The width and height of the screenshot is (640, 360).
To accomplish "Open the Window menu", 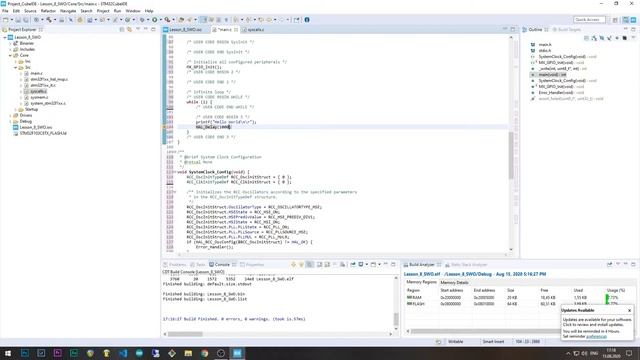I will tap(133, 11).
